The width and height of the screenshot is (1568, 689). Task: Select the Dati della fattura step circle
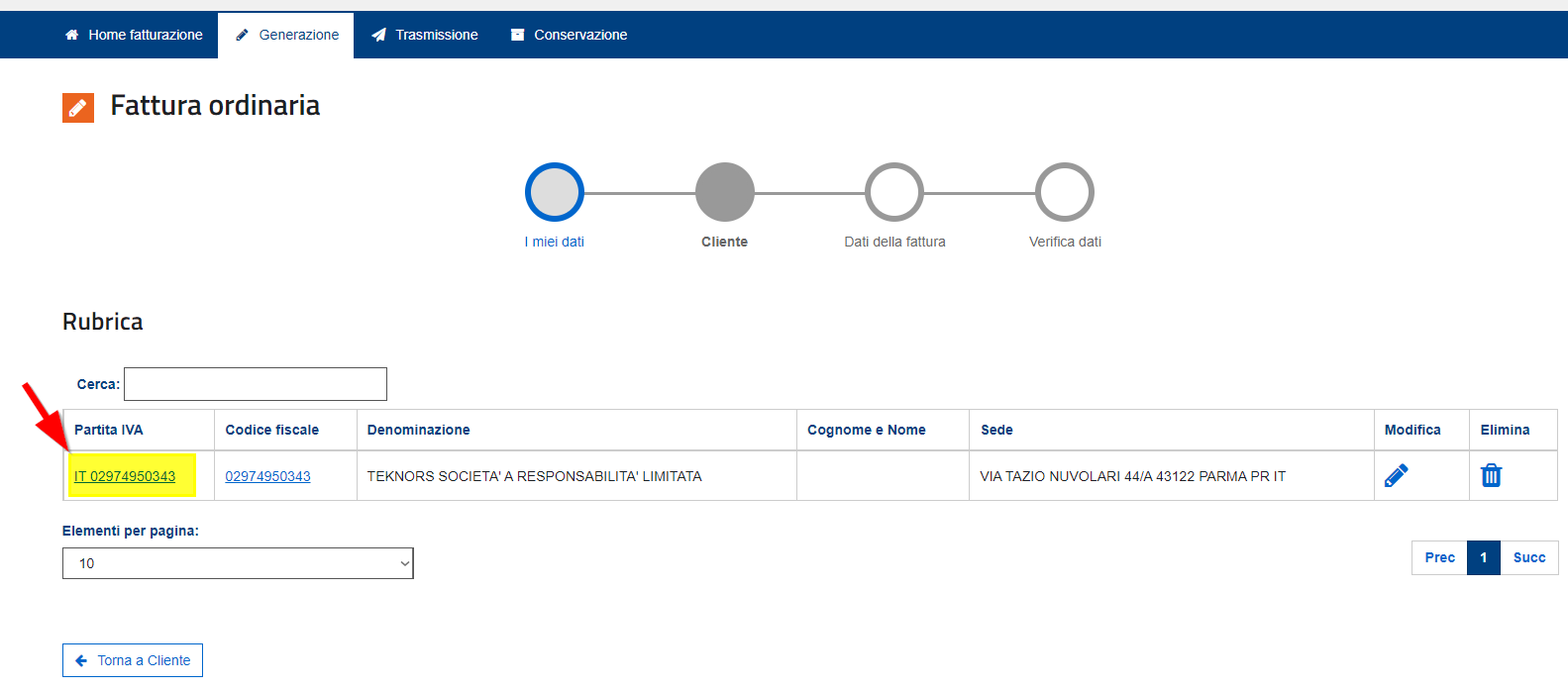[894, 192]
